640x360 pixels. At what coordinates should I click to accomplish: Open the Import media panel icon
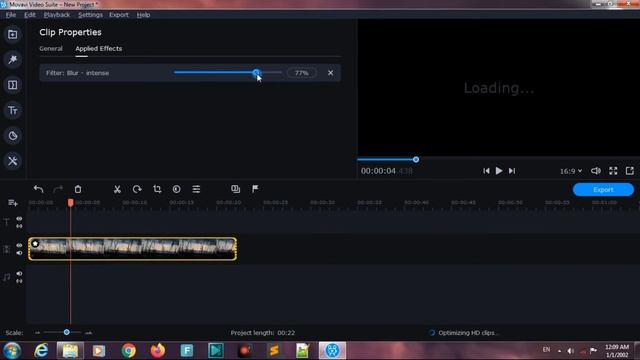[13, 35]
